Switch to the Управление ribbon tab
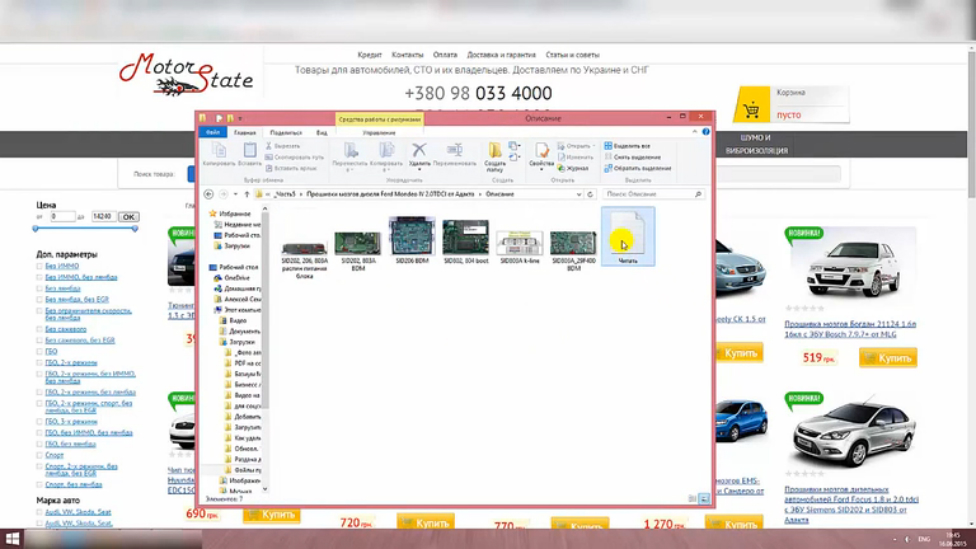Viewport: 976px width, 549px height. (379, 133)
